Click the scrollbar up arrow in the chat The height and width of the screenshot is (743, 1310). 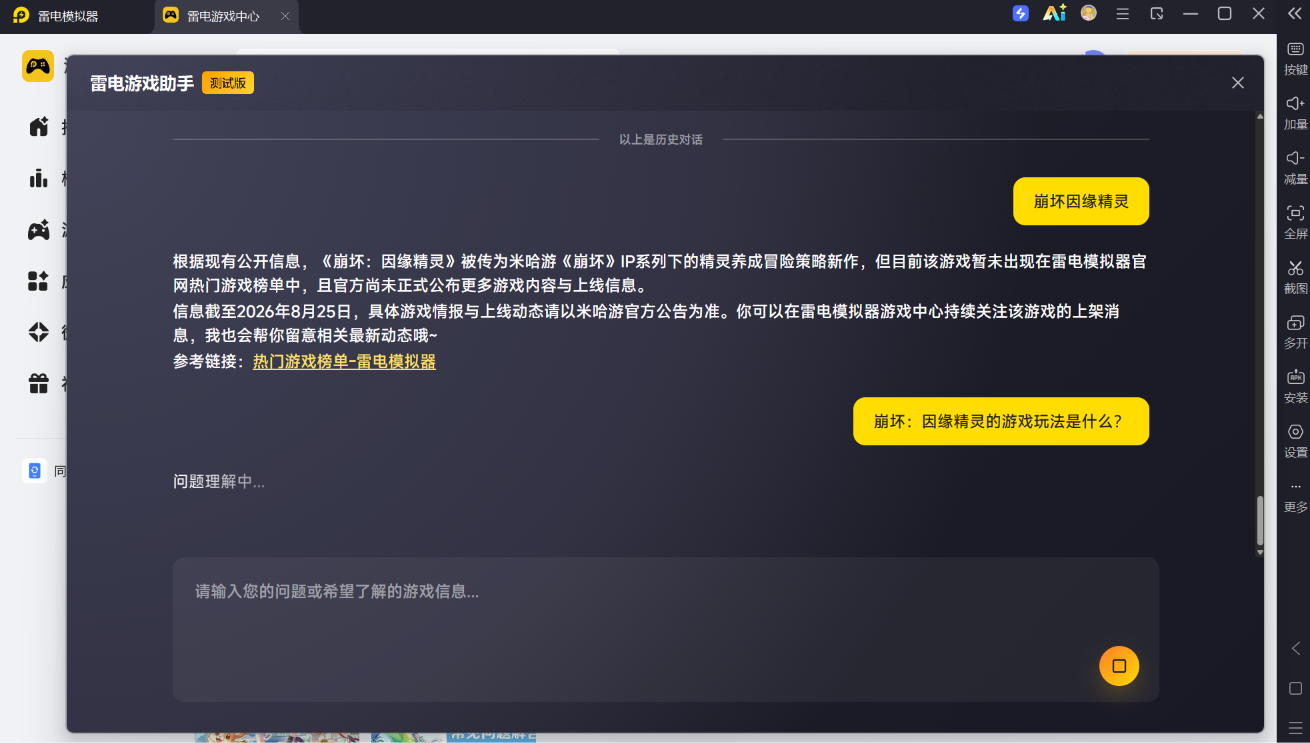coord(1260,117)
